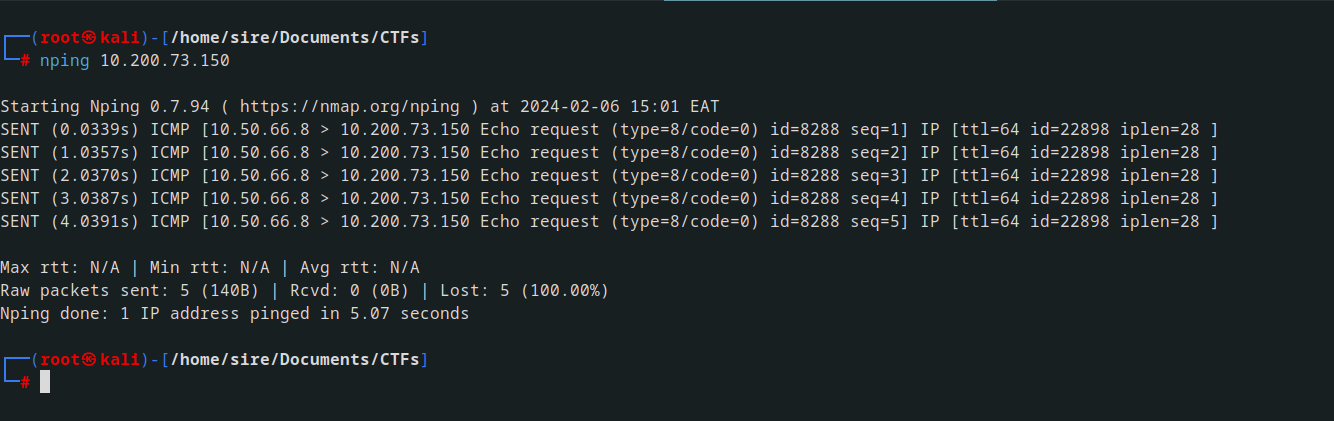The width and height of the screenshot is (1334, 421).
Task: Click the SENT line with seq=4
Action: click(609, 199)
